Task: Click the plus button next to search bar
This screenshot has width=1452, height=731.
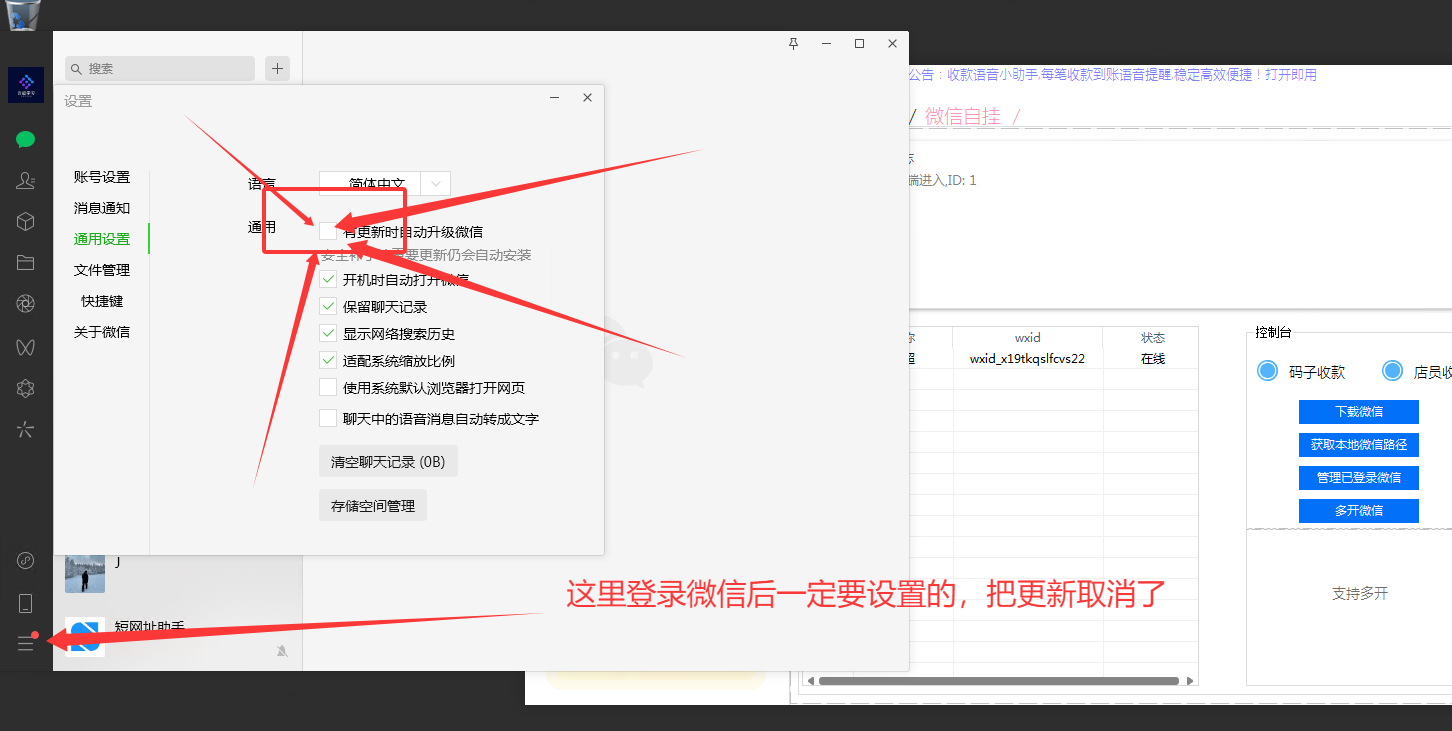Action: (x=277, y=68)
